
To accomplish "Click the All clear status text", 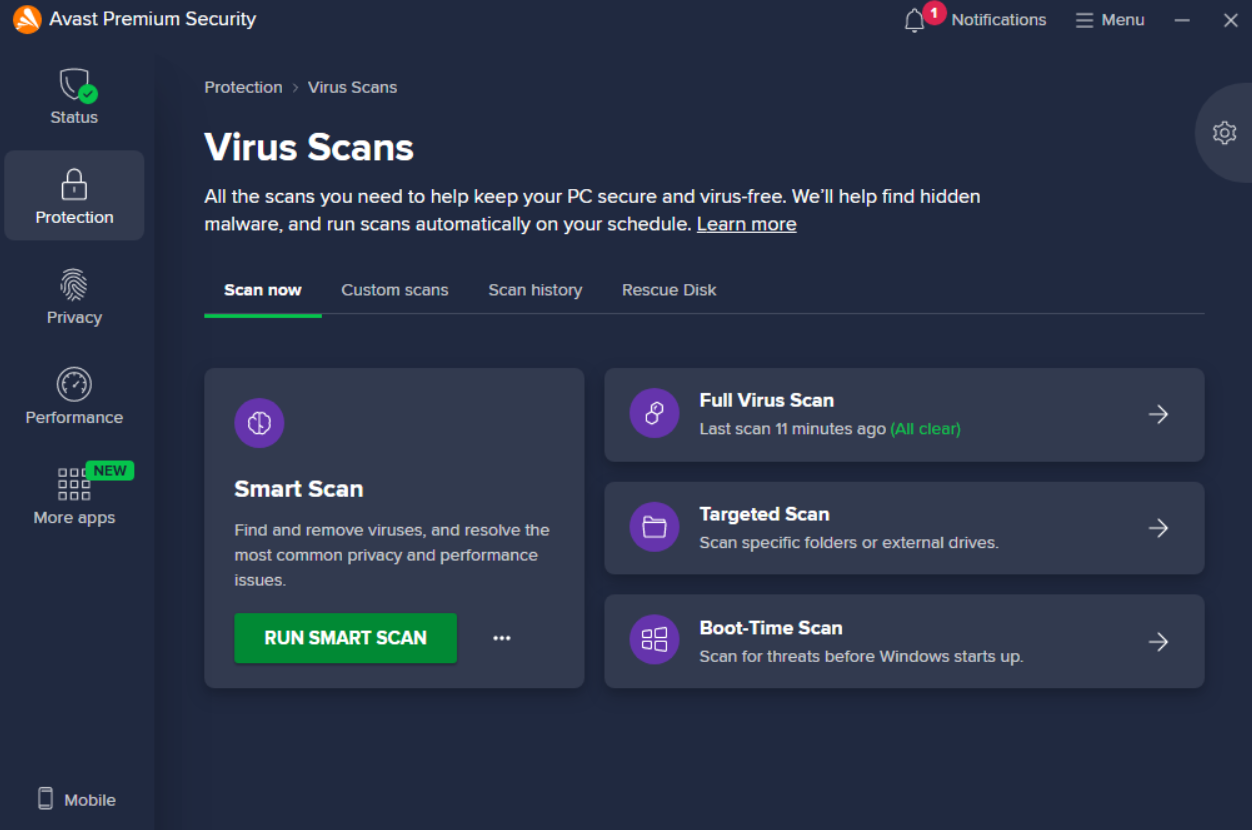I will 925,429.
